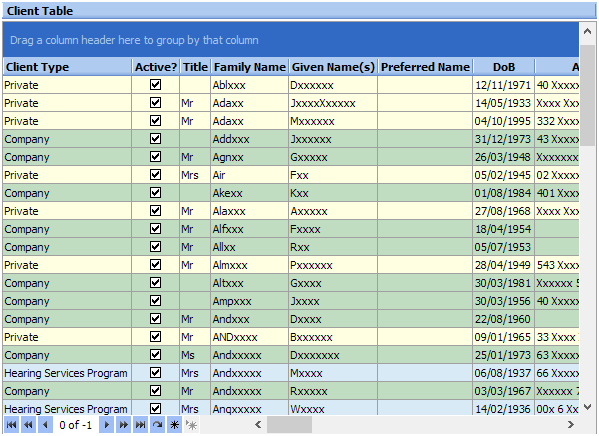Select the Mrs title in the Air row
This screenshot has height=436, width=599.
tap(195, 175)
